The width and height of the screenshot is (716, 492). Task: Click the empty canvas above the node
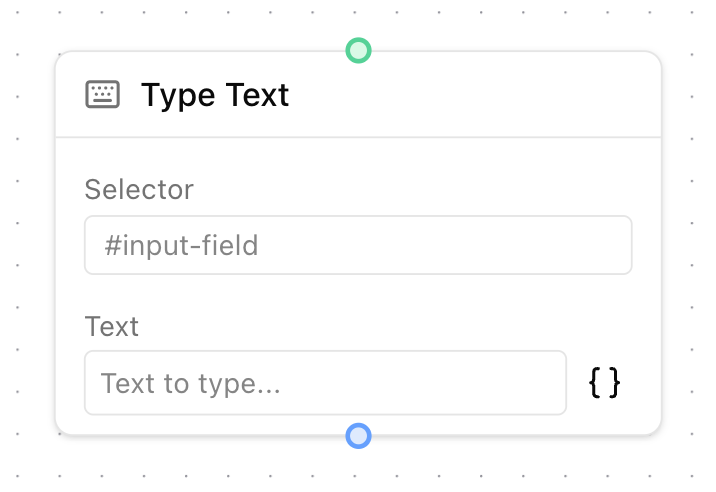[x=200, y=22]
